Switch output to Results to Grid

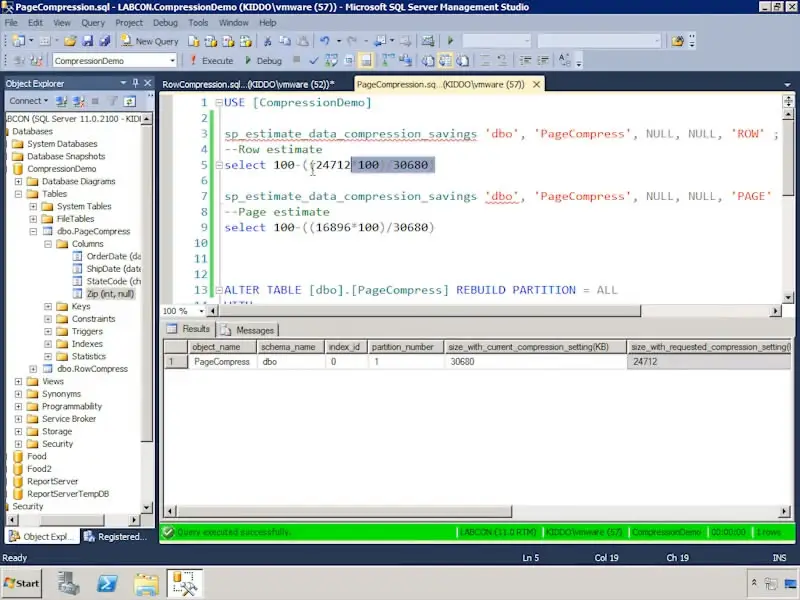click(x=445, y=61)
